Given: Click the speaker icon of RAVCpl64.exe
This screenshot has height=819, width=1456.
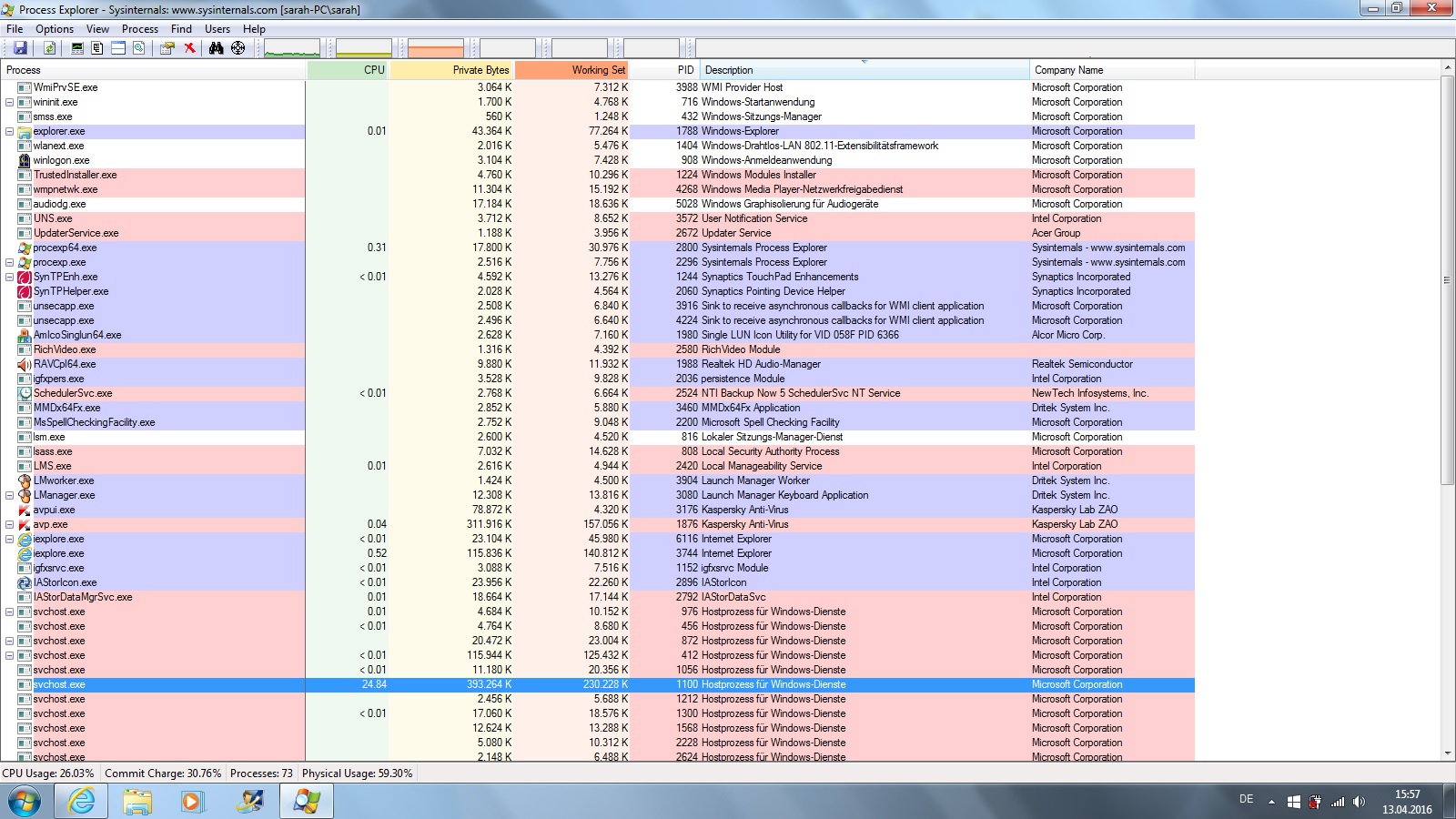Looking at the screenshot, I should point(25,364).
